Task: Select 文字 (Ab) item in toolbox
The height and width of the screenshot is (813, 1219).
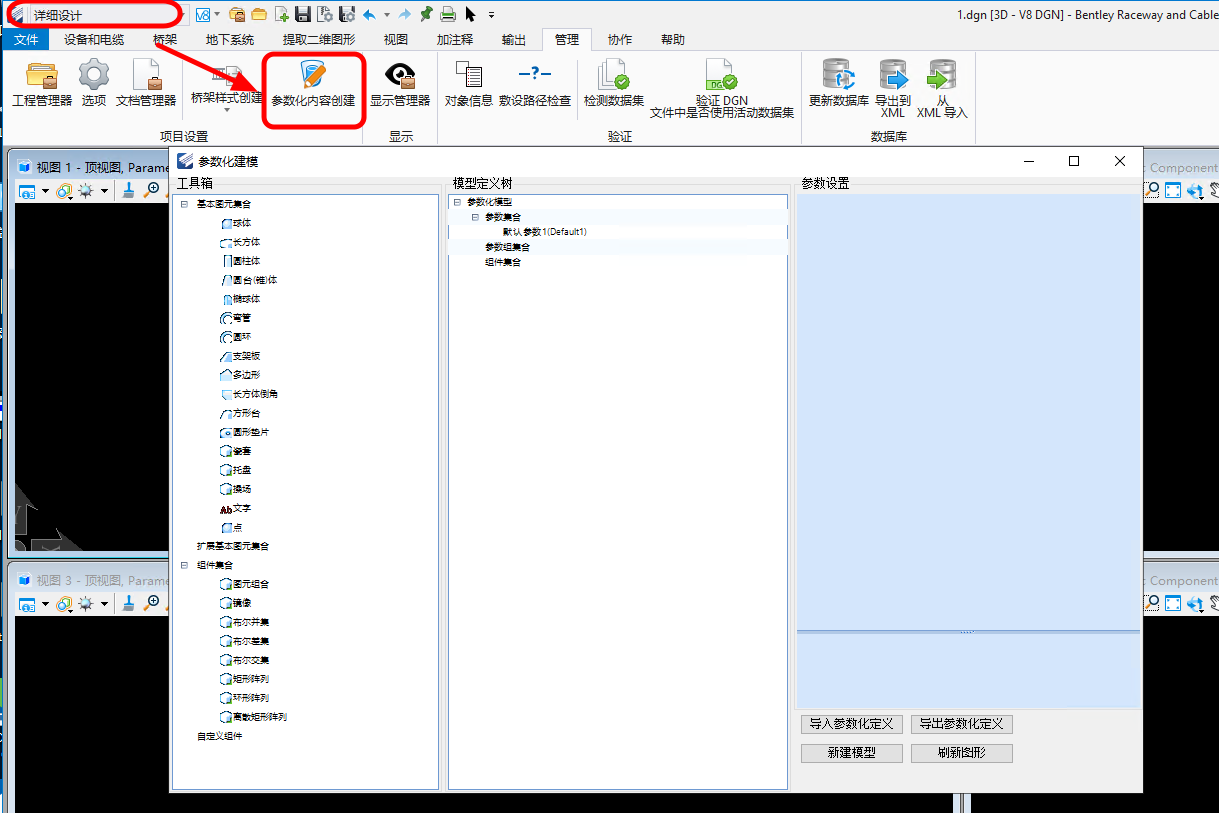Action: pyautogui.click(x=236, y=508)
